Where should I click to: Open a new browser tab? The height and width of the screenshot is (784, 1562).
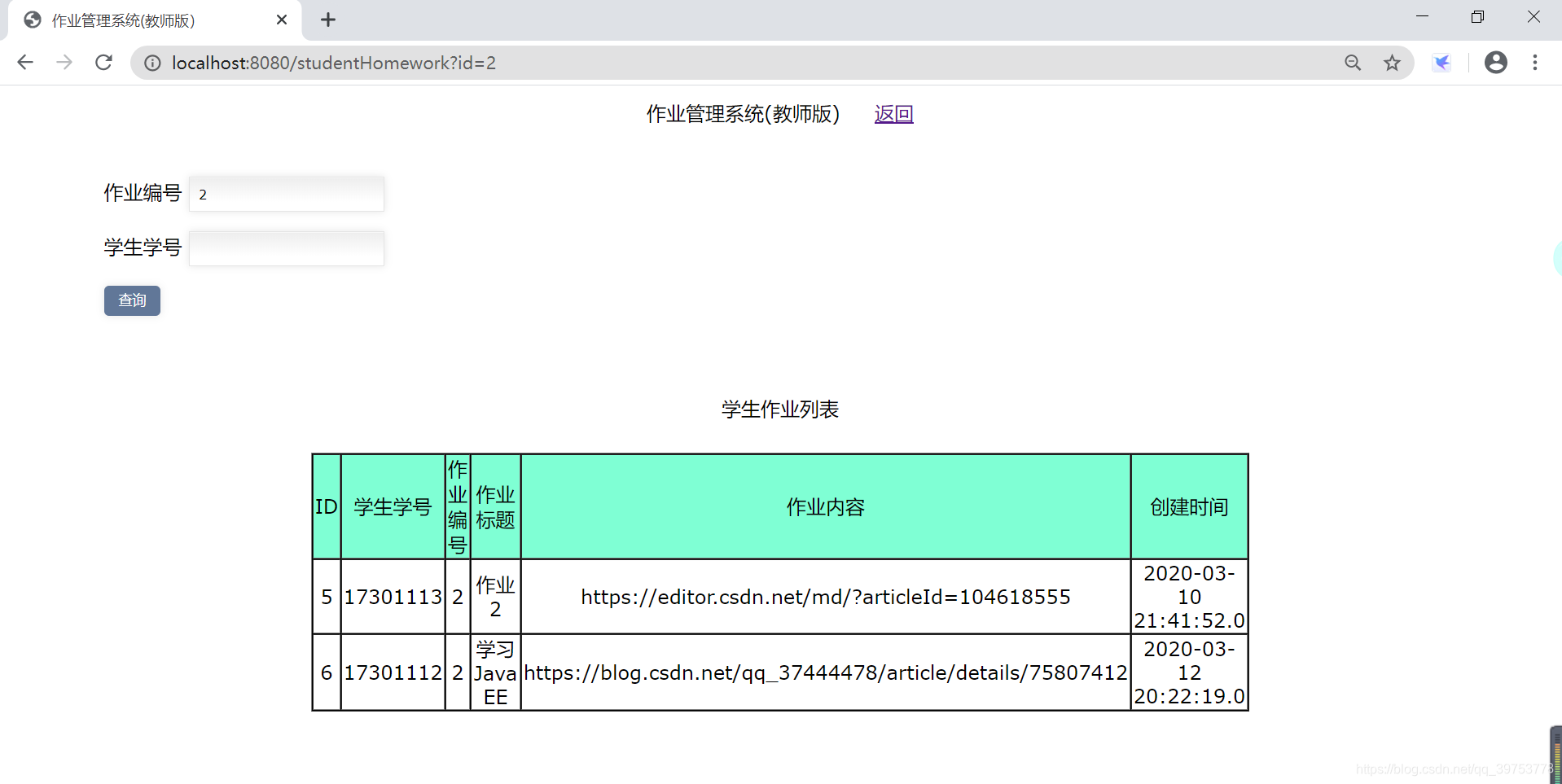tap(328, 20)
